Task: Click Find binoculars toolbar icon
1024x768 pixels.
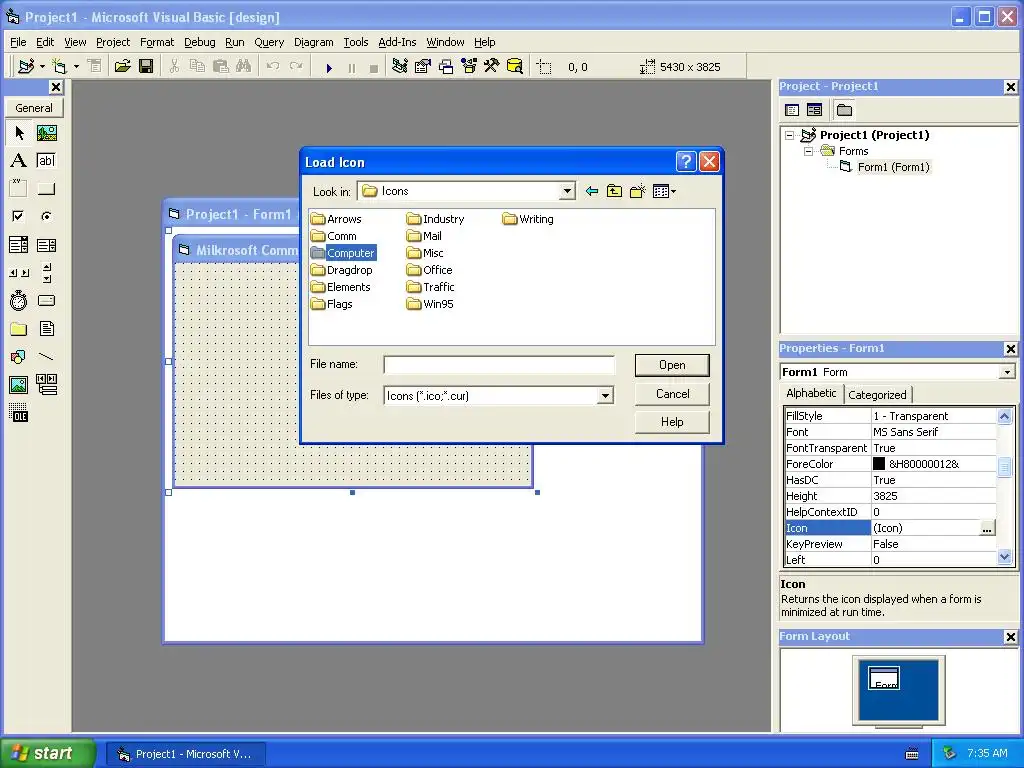Action: pos(244,66)
